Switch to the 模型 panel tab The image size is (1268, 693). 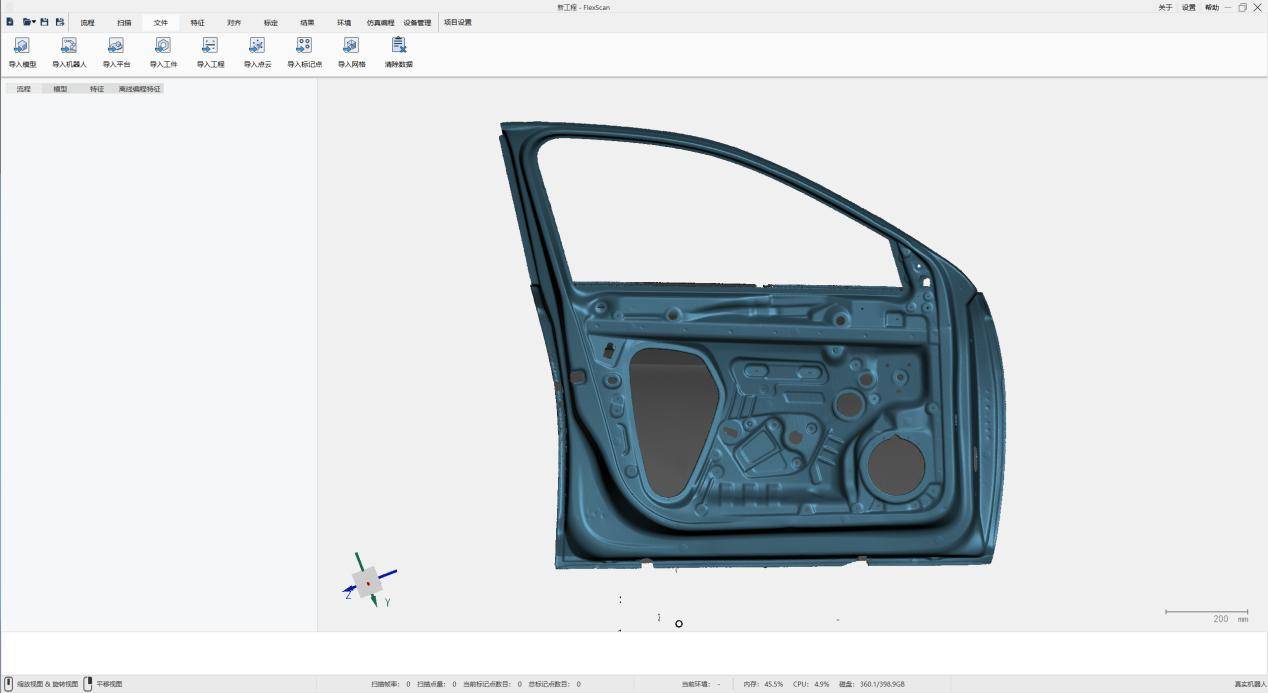[x=59, y=88]
